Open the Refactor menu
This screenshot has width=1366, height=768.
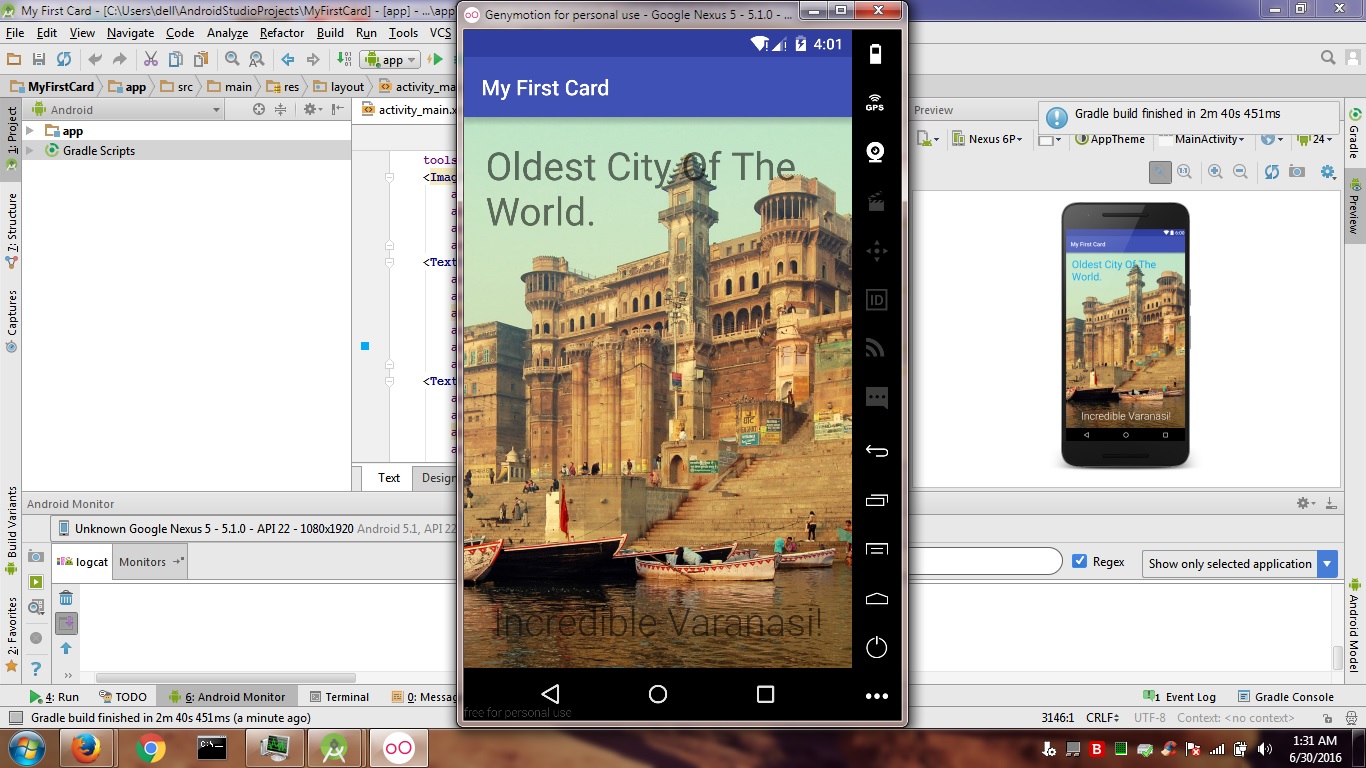click(282, 33)
